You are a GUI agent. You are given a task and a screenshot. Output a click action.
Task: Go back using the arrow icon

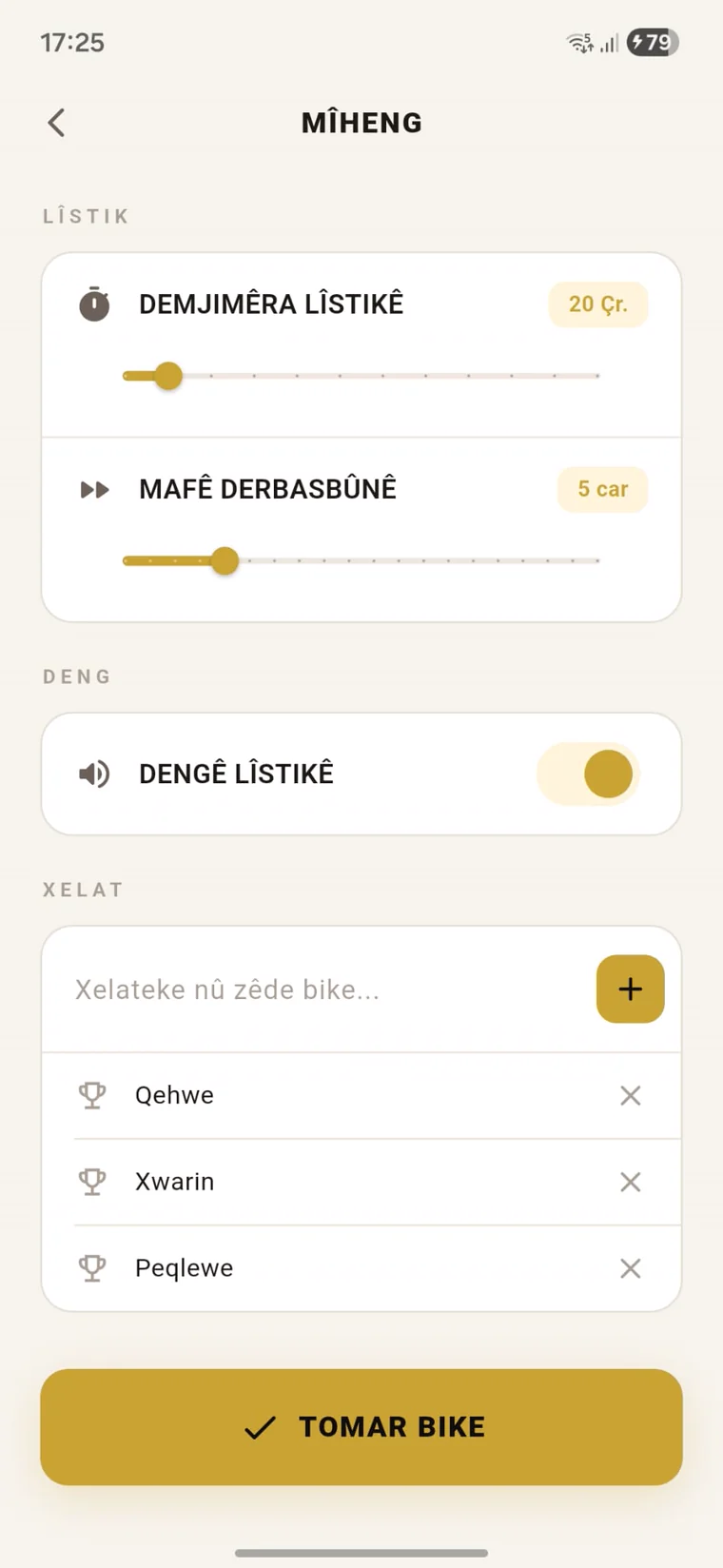(56, 123)
